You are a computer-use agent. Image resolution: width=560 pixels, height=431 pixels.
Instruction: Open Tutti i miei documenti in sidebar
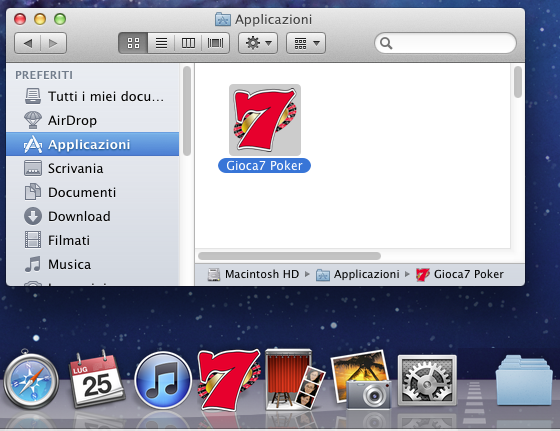pyautogui.click(x=93, y=96)
